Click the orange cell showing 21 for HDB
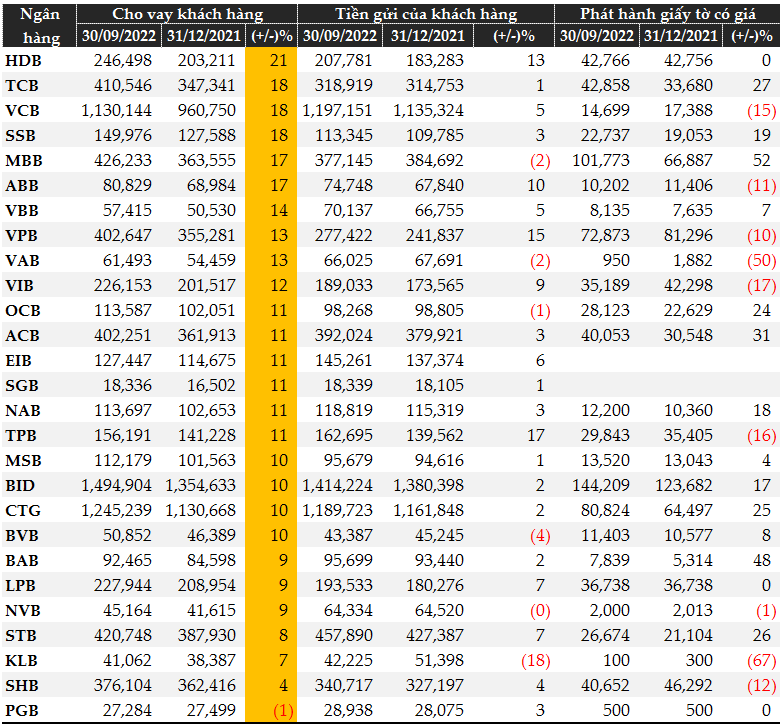Viewport: 780px width, 726px height. (277, 61)
